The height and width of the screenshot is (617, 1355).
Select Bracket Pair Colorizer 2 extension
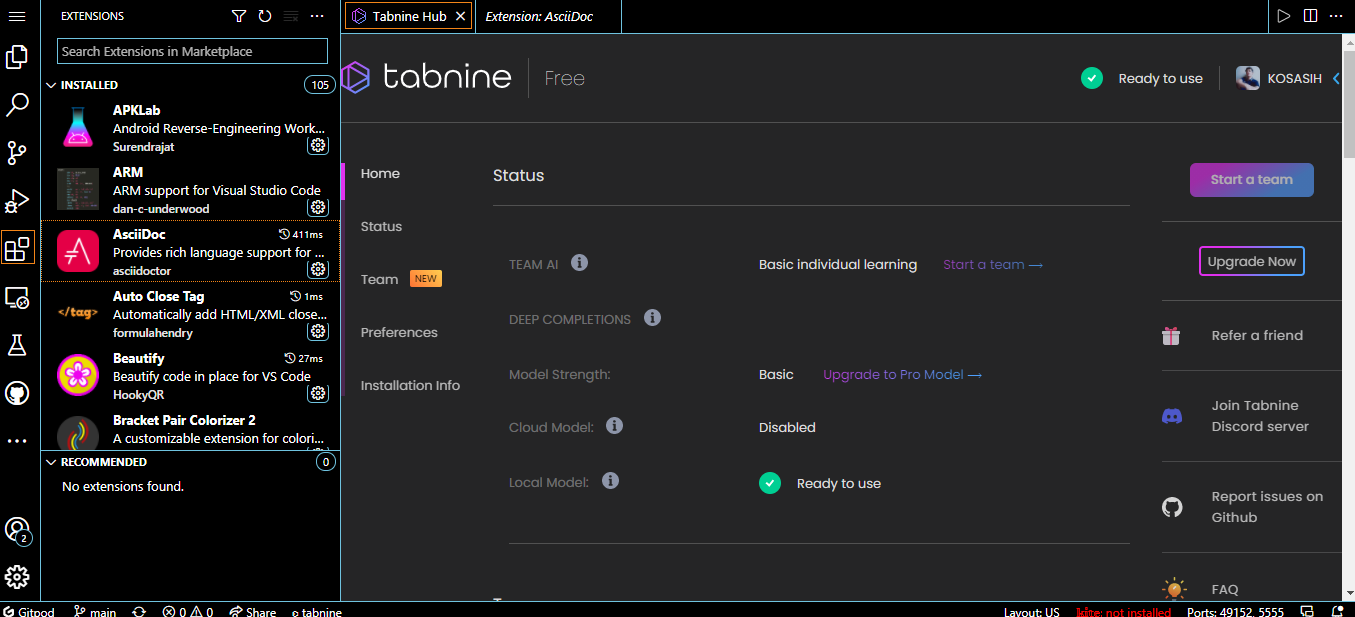click(x=190, y=429)
